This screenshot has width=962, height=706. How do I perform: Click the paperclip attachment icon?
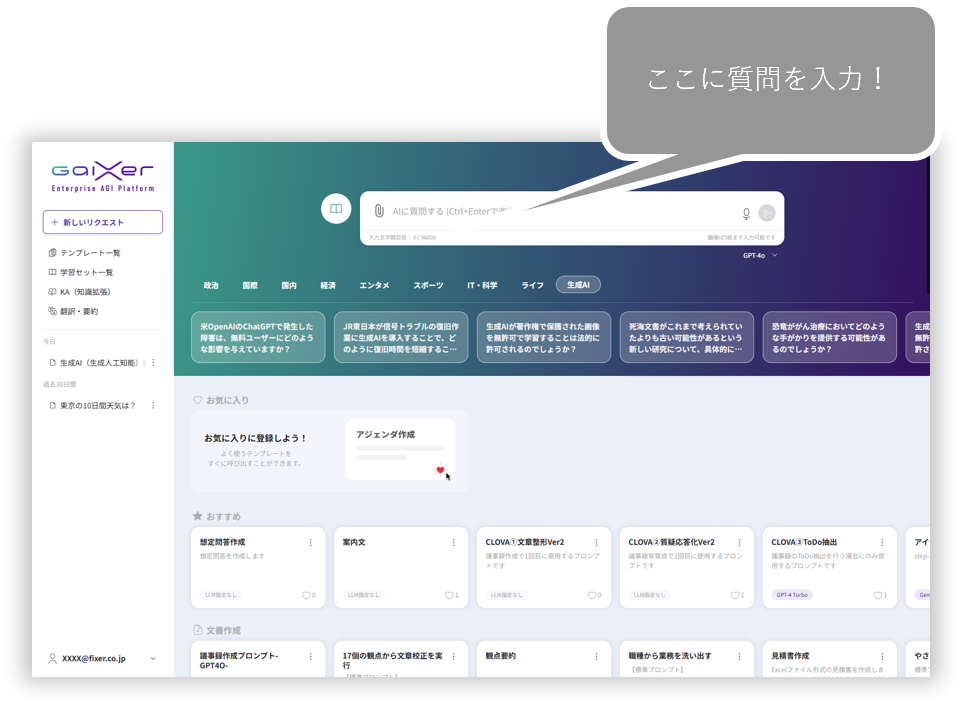click(x=379, y=212)
